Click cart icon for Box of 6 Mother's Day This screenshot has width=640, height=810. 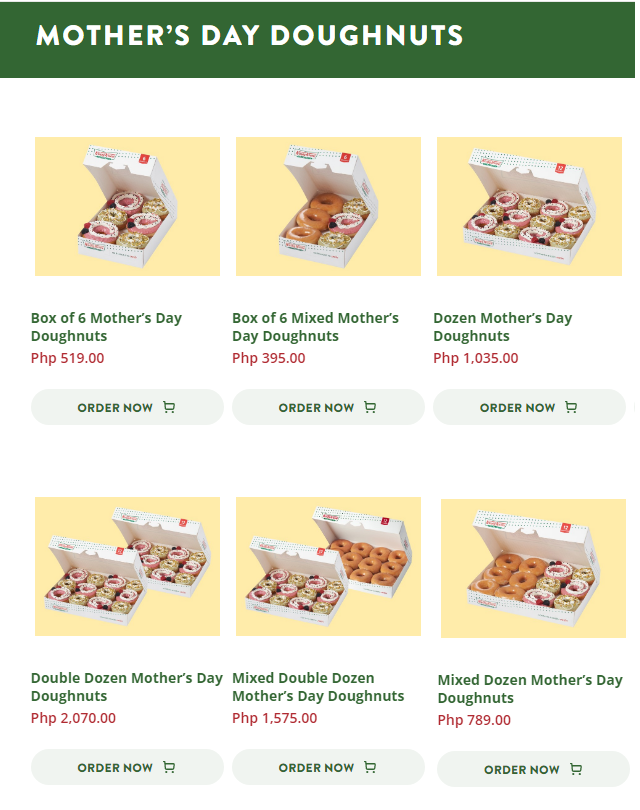coord(169,407)
